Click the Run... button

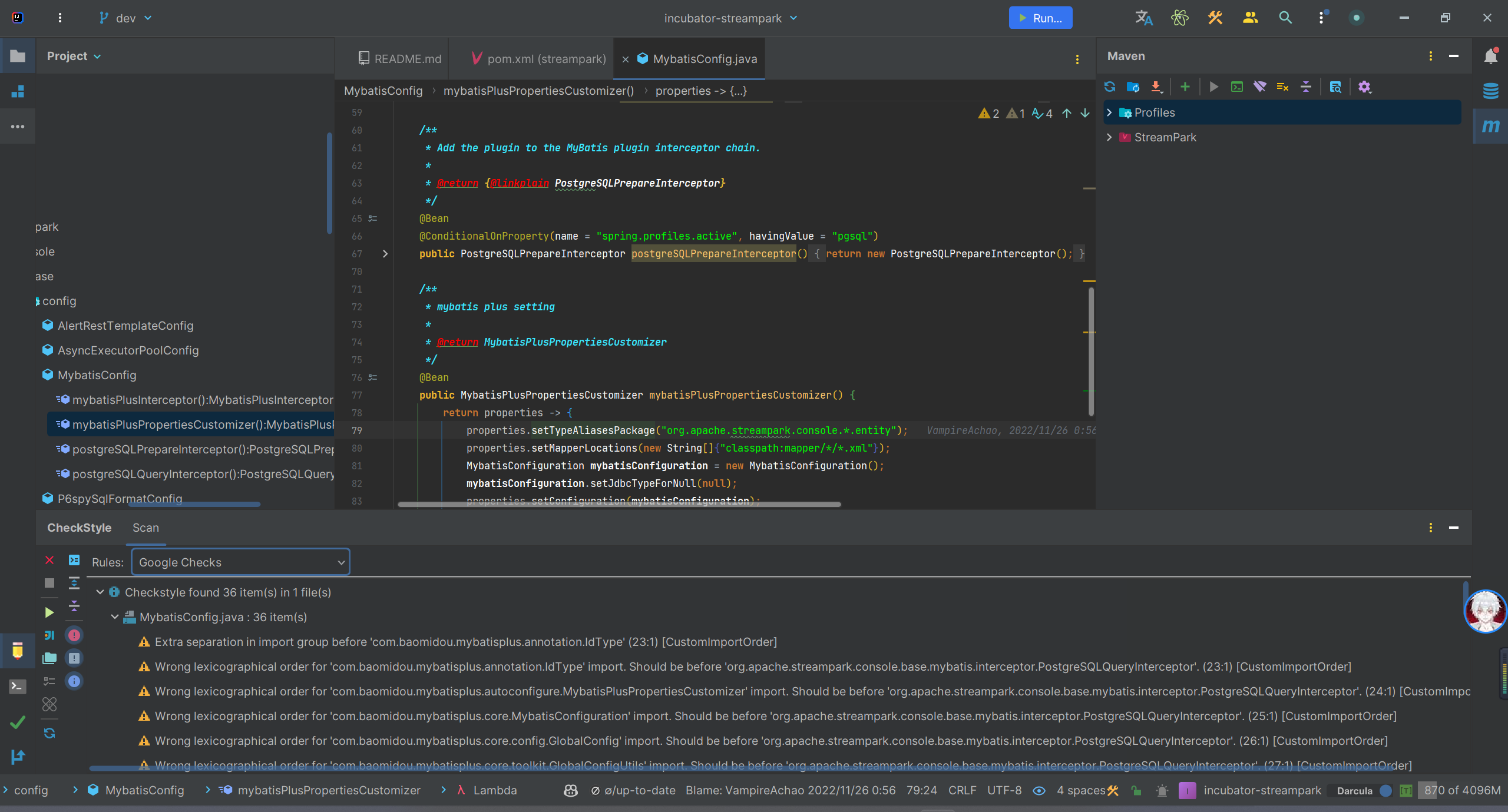pos(1040,18)
